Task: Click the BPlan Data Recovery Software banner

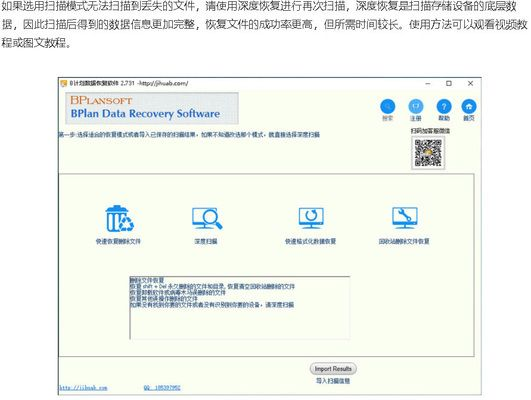Action: pos(152,108)
